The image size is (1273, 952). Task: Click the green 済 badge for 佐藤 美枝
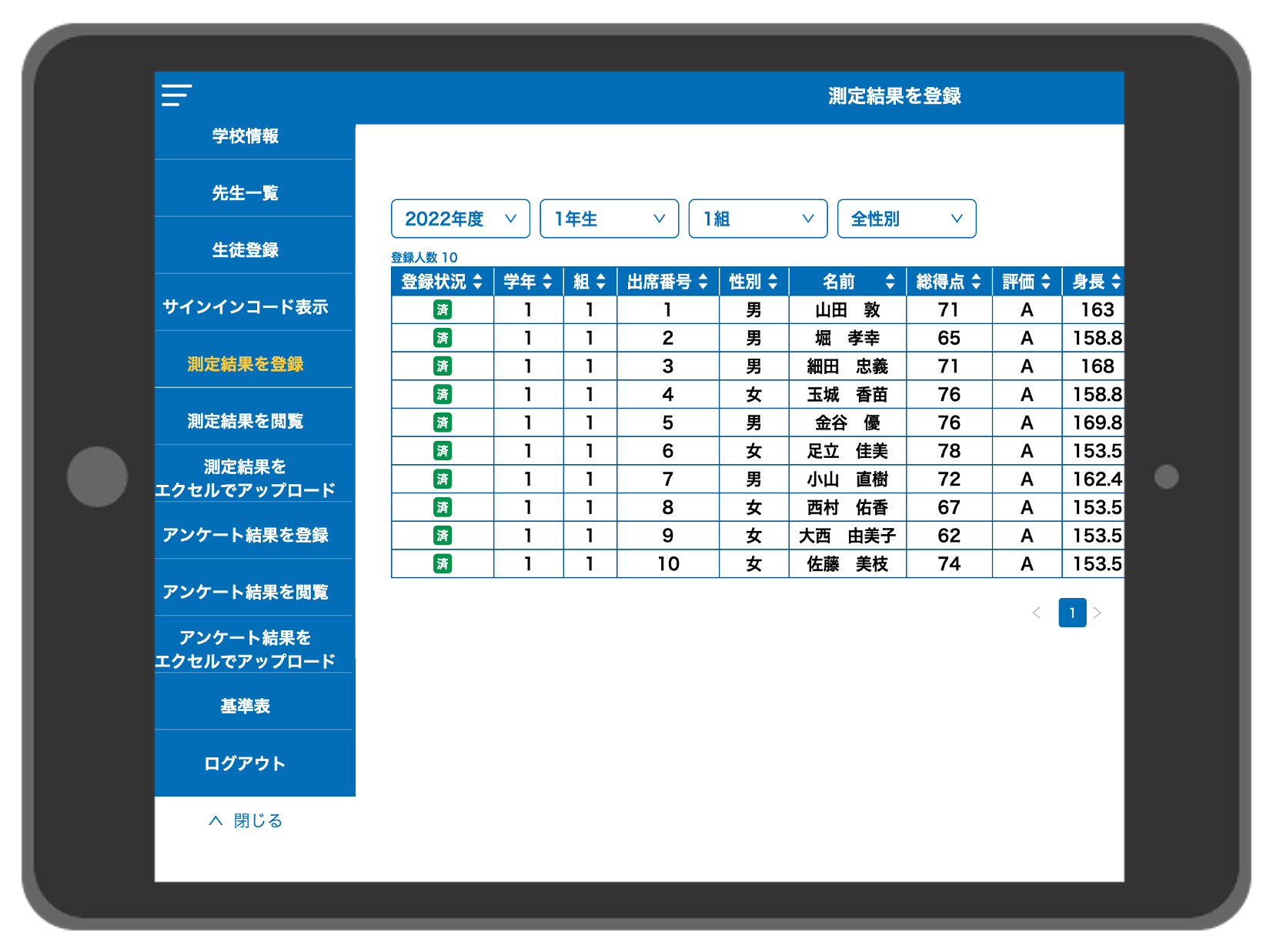443,564
